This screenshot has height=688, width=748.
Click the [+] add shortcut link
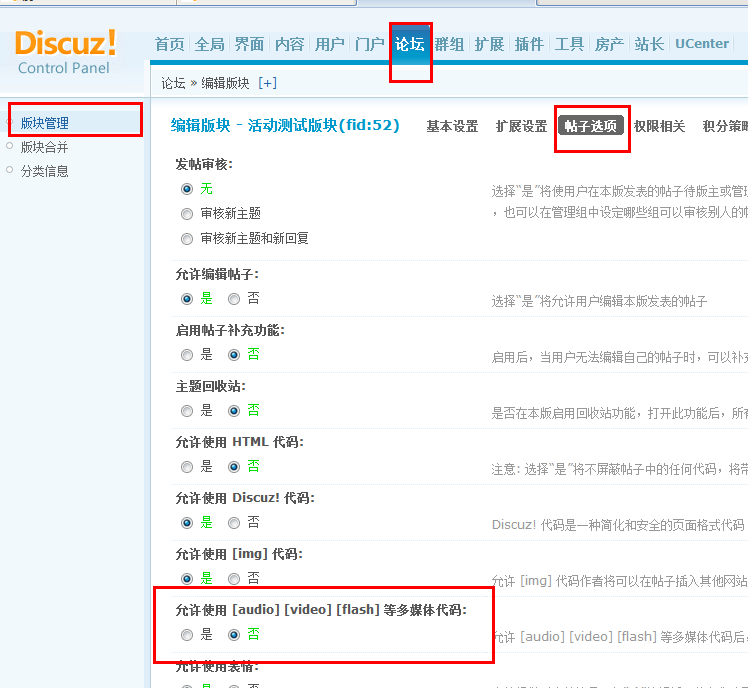pos(268,83)
